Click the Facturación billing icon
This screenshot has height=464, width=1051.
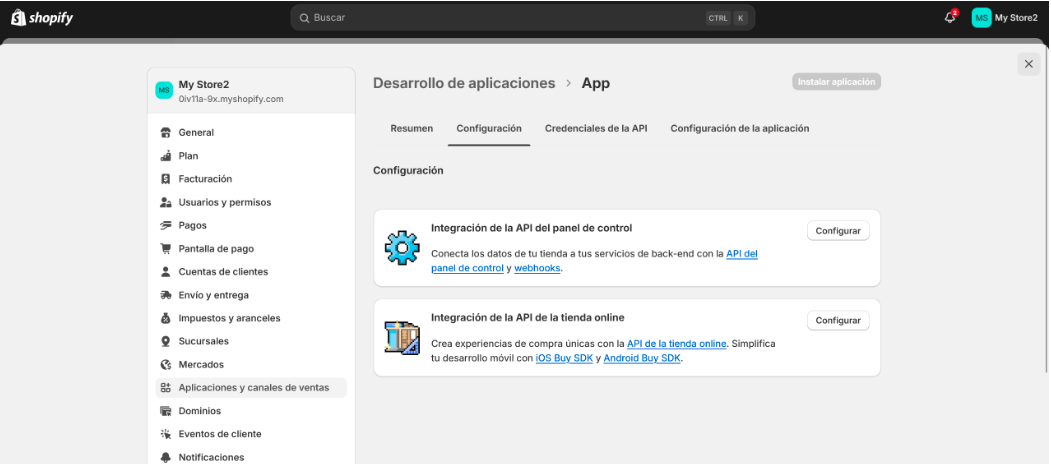point(166,179)
